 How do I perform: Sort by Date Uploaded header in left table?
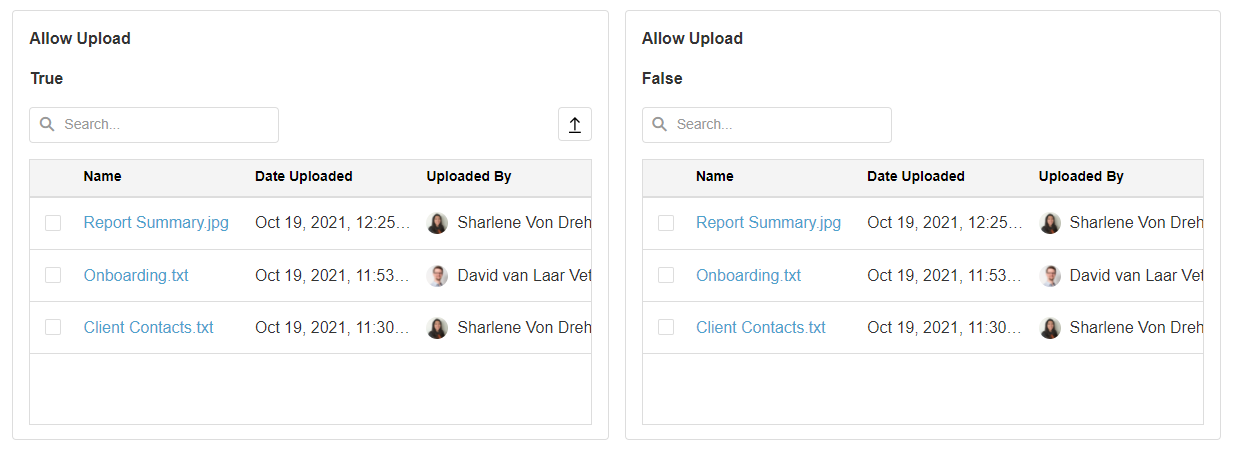304,177
